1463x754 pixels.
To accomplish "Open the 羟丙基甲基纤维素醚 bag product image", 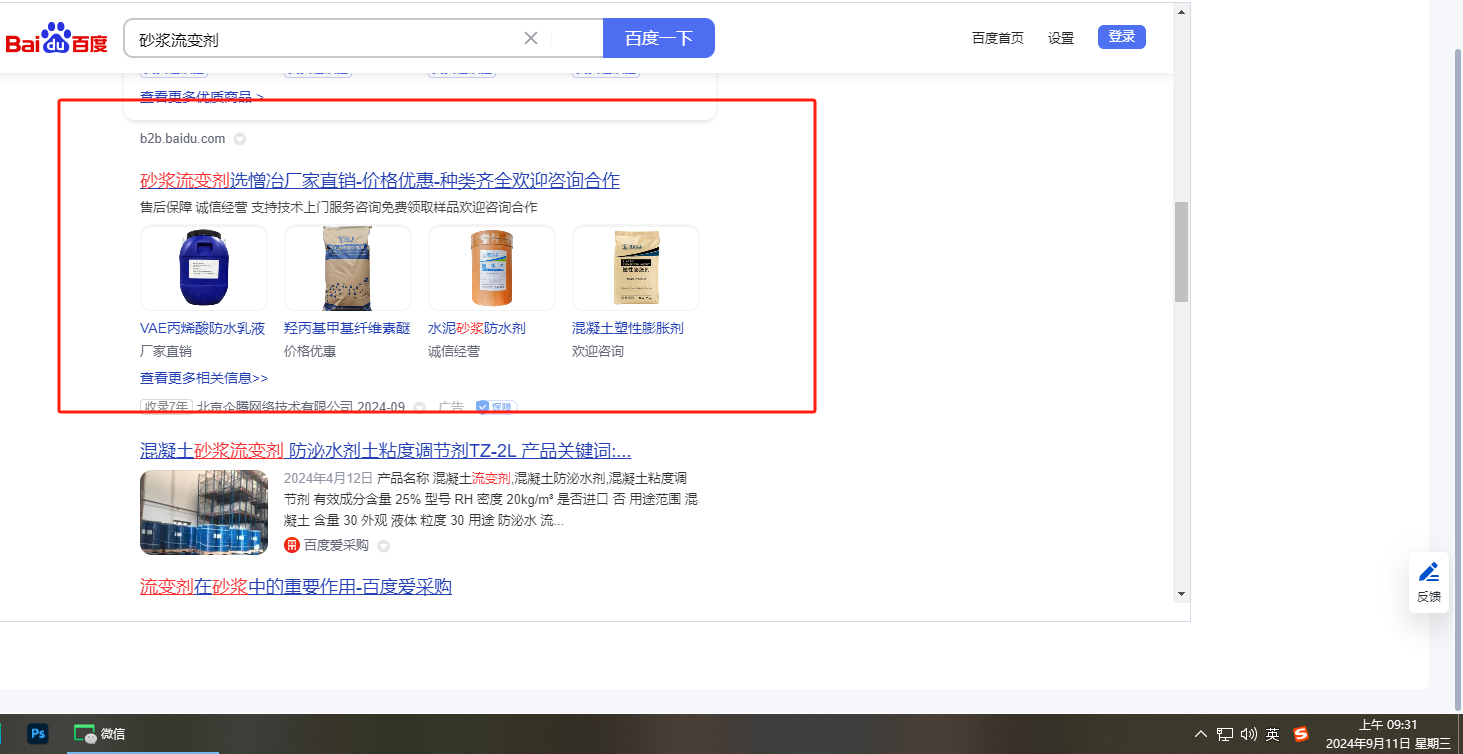I will tap(348, 267).
